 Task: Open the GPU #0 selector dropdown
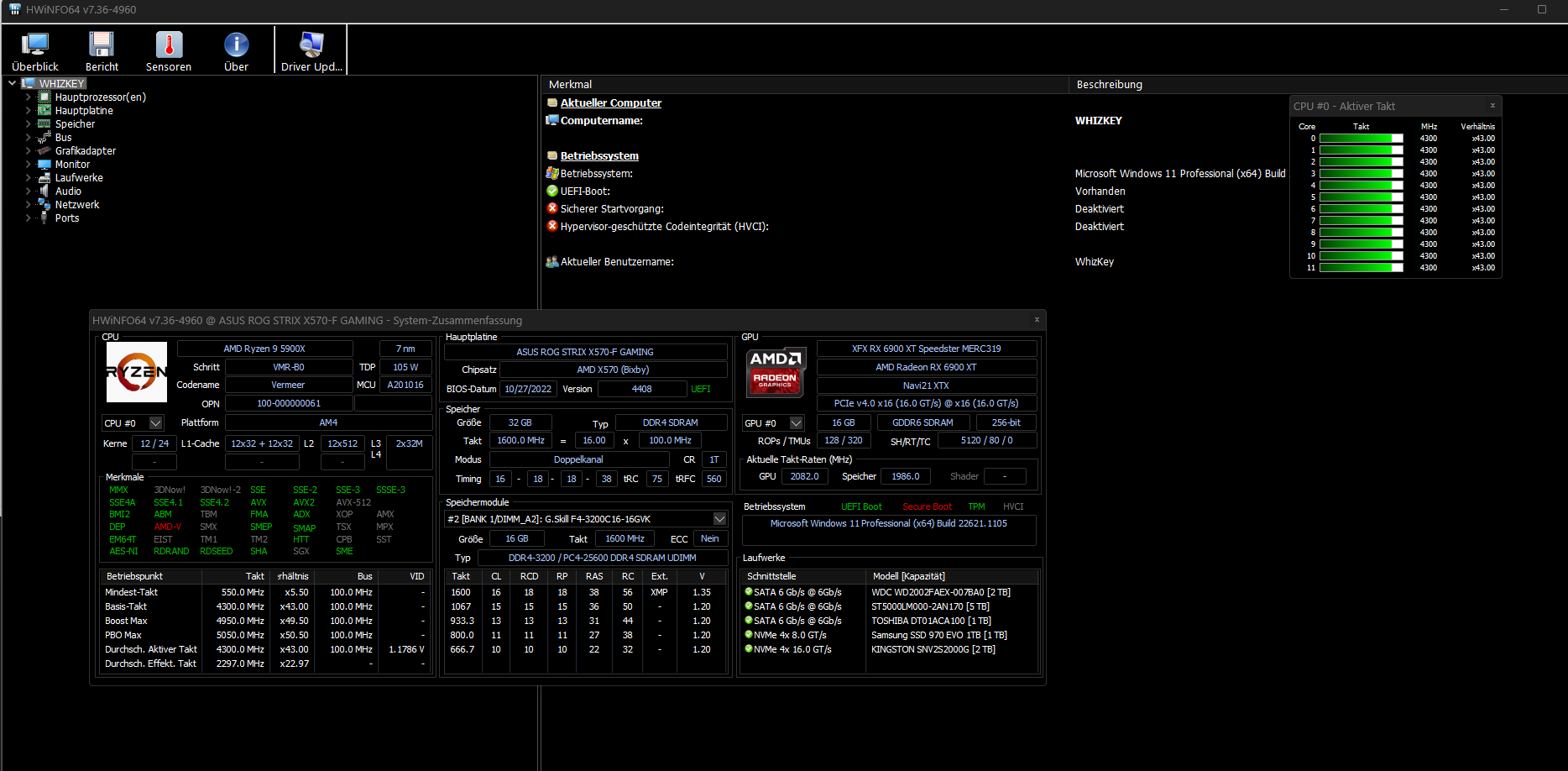click(x=773, y=423)
